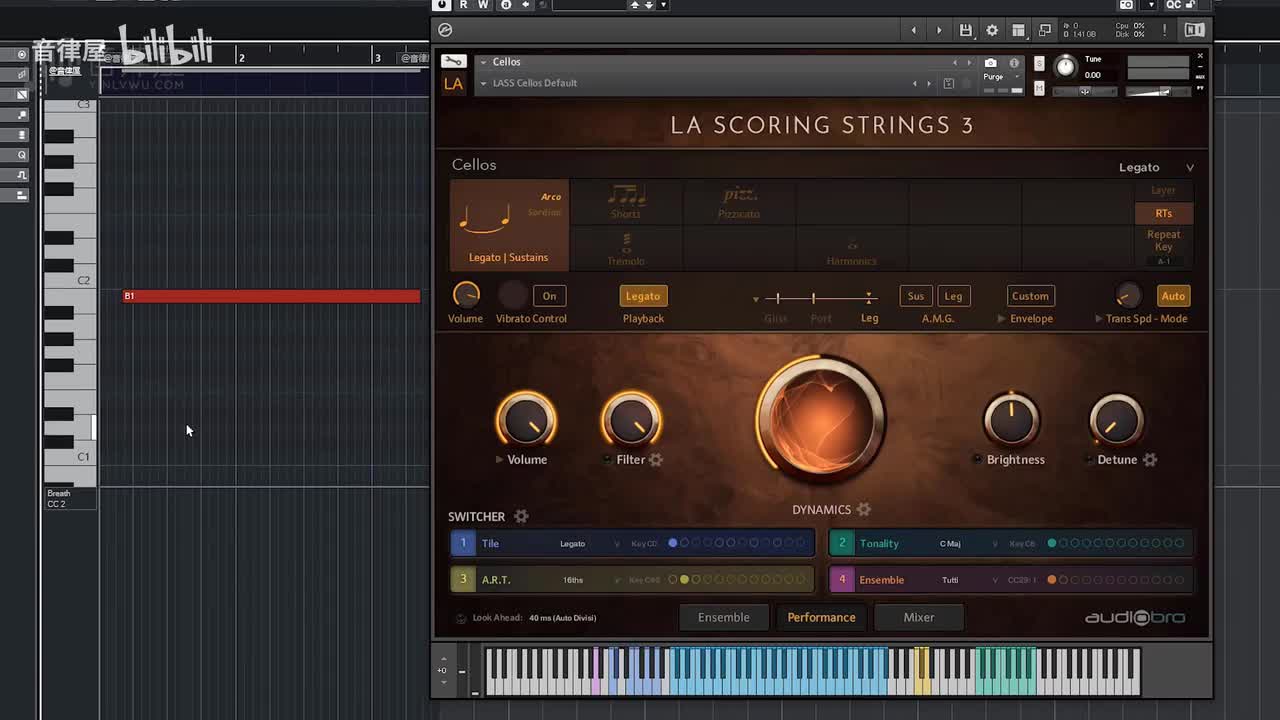Viewport: 1280px width, 720px height.
Task: Open the Tonality C Maj dropdown
Action: coord(968,544)
